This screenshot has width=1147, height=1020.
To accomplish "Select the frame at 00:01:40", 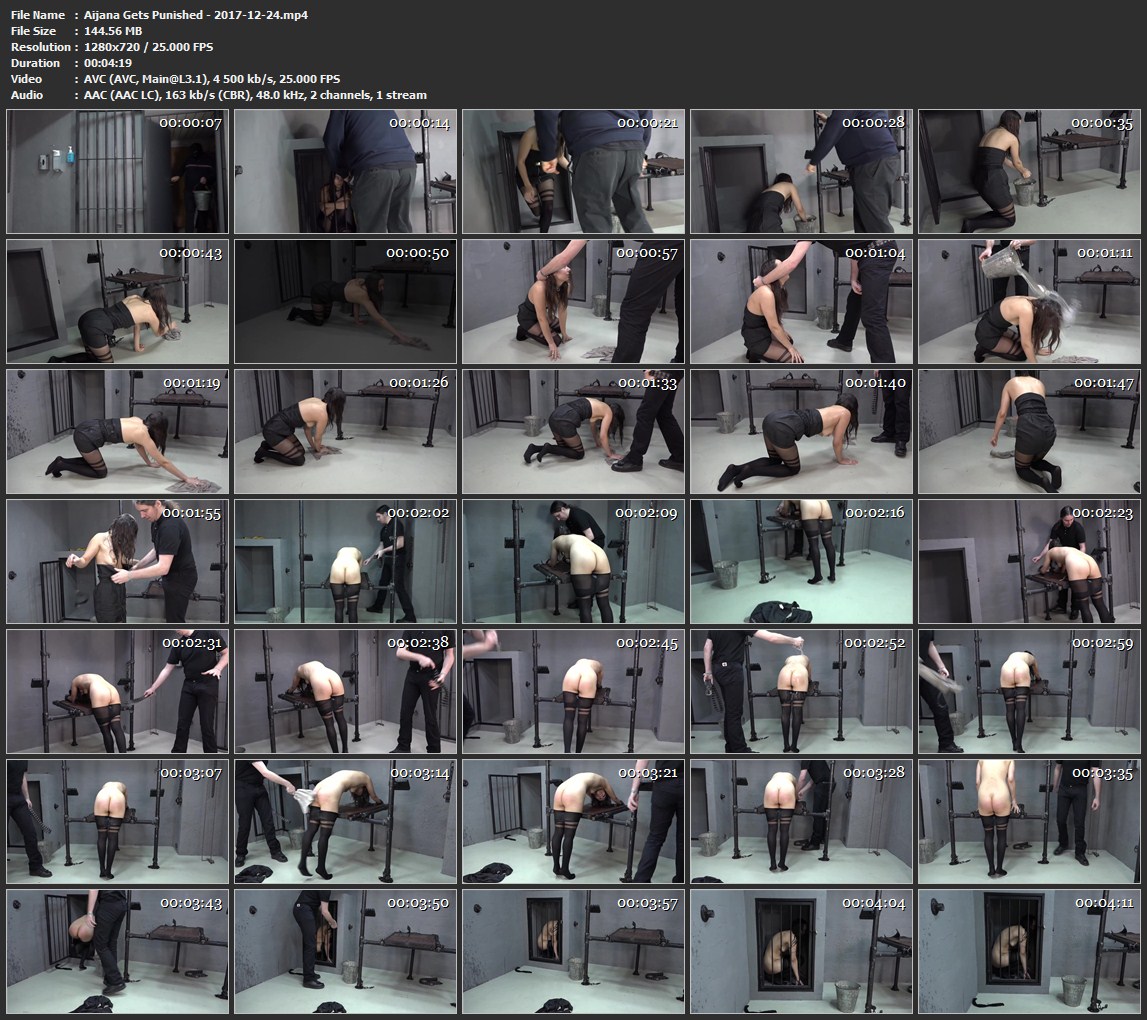I will click(x=802, y=432).
